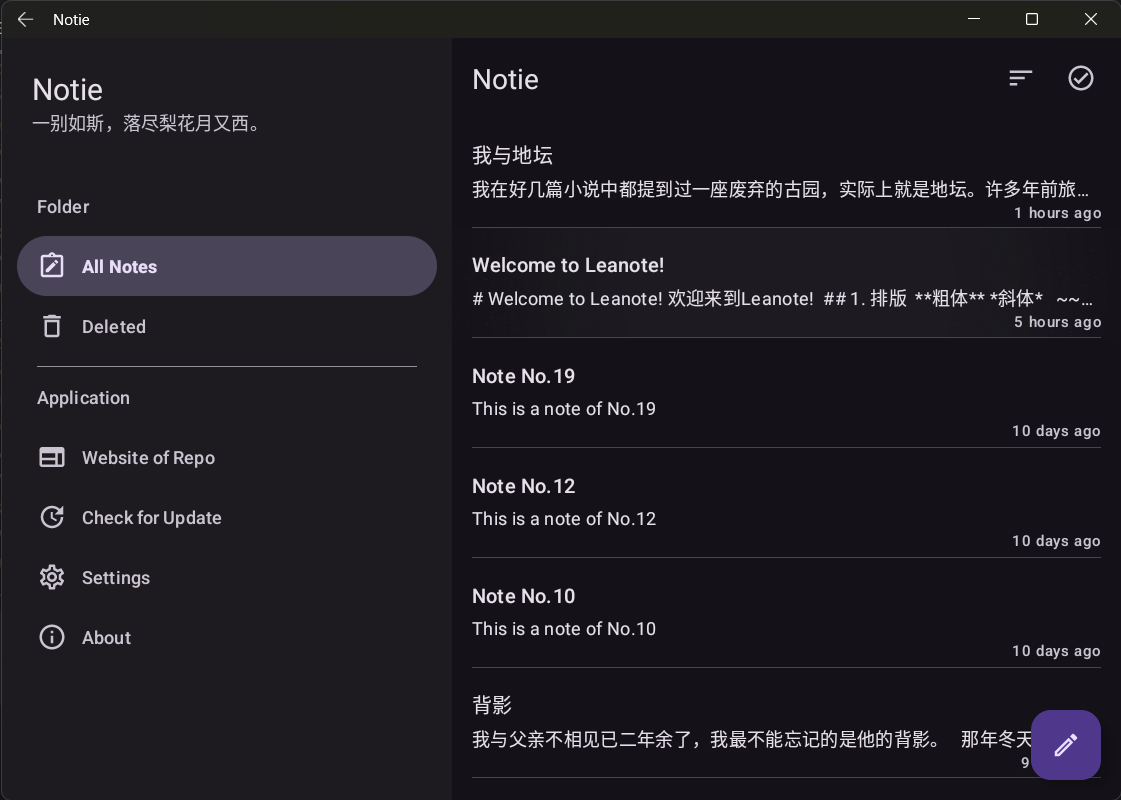Click the Deleted trash can icon
The width and height of the screenshot is (1121, 800).
51,326
